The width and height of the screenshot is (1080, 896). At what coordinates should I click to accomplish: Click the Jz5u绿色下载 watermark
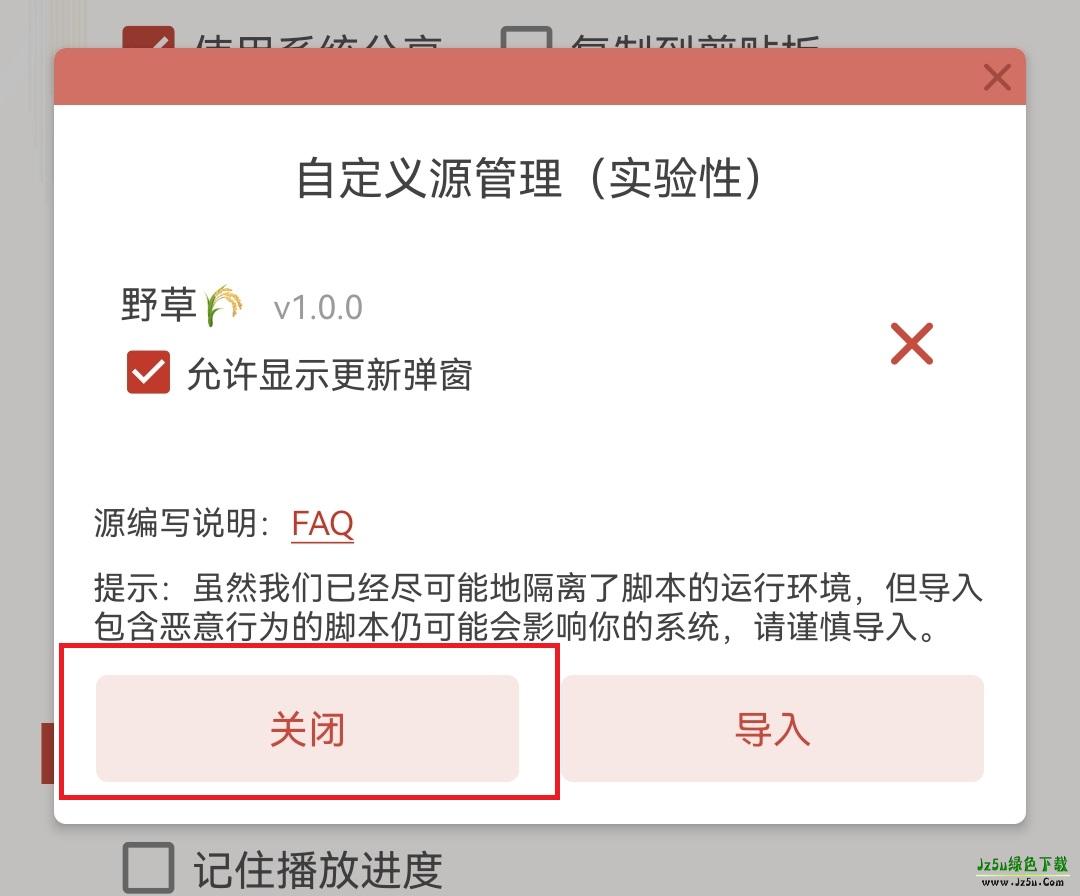(1022, 871)
